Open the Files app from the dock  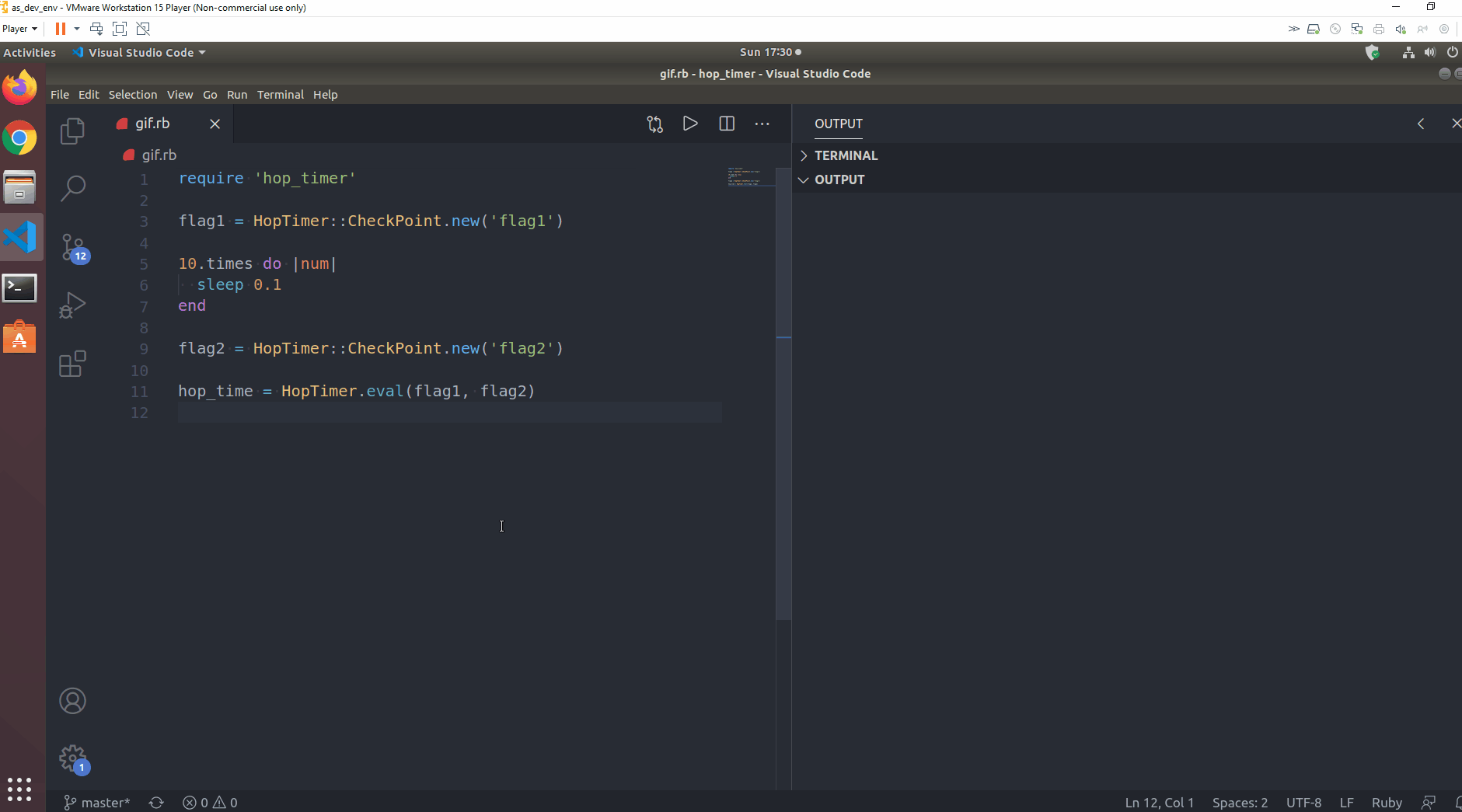[19, 188]
